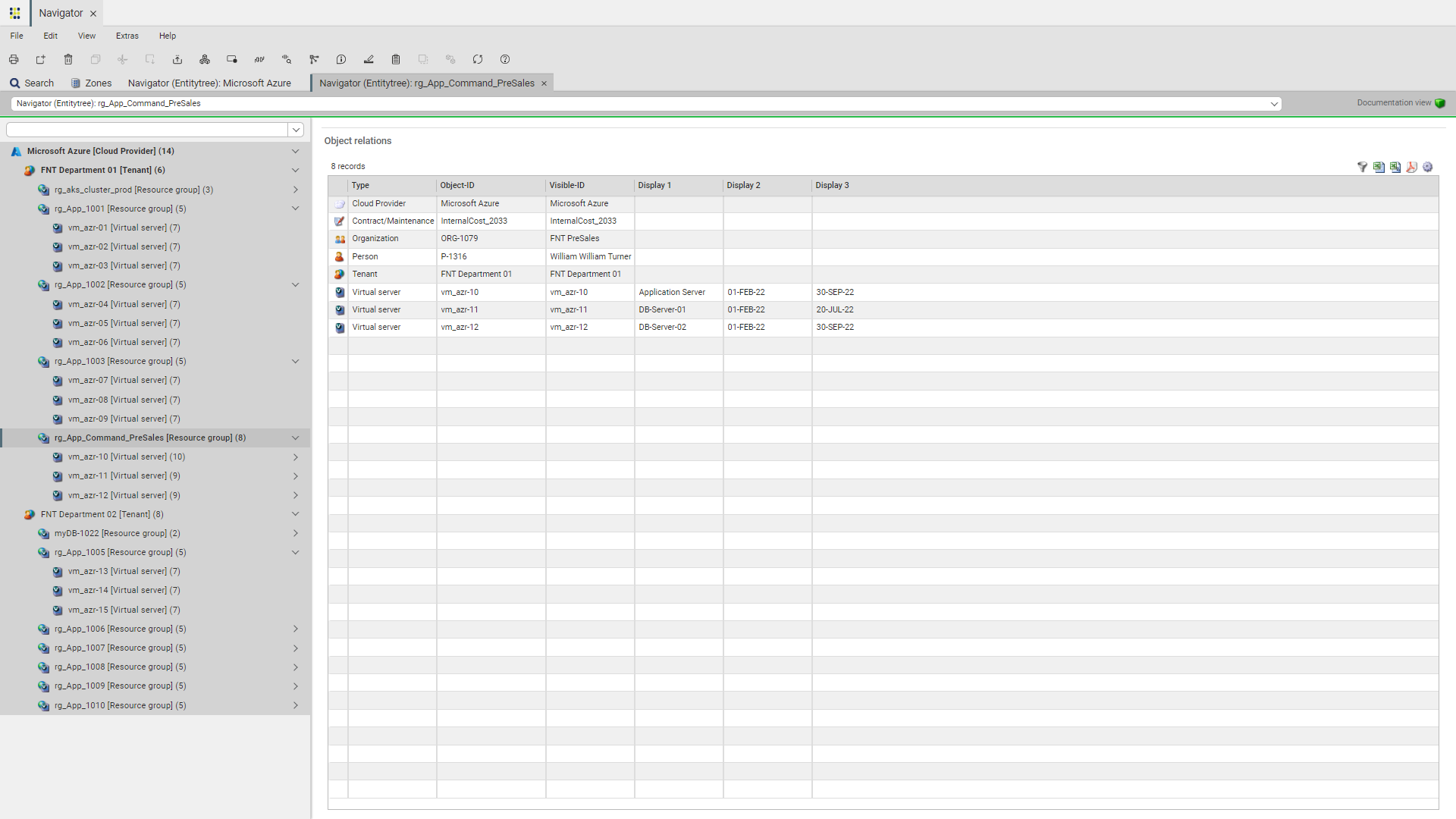Click the first Excel export icon
Viewport: 1456px width, 819px height.
click(x=1379, y=167)
